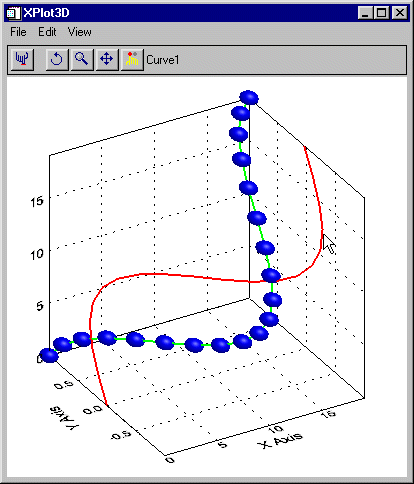Open the File menu
414x484 pixels.
(18, 32)
